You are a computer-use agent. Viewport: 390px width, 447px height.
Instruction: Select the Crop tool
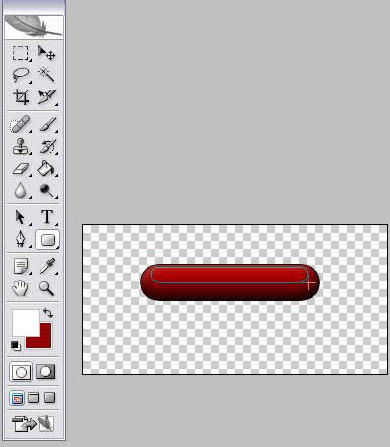(x=21, y=97)
